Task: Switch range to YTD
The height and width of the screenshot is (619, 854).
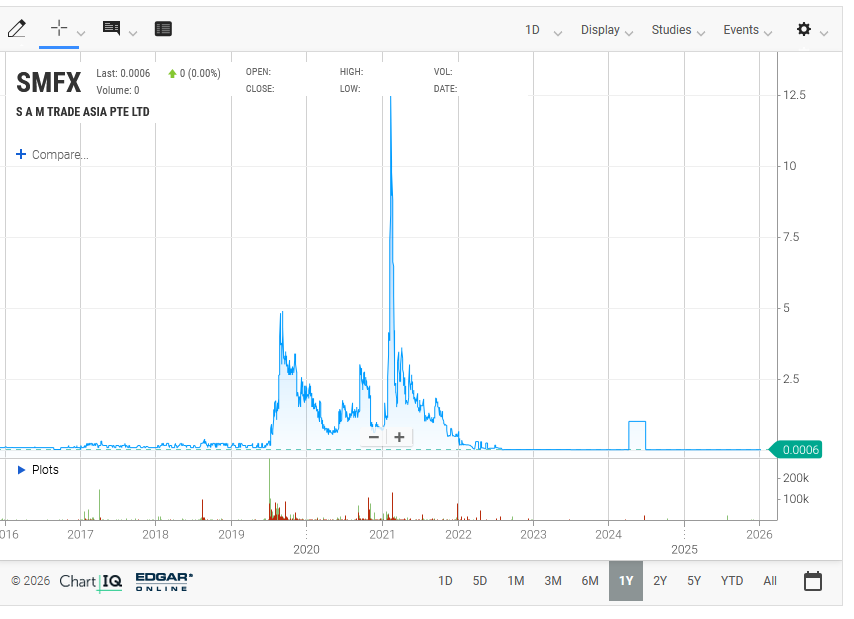Action: 732,581
